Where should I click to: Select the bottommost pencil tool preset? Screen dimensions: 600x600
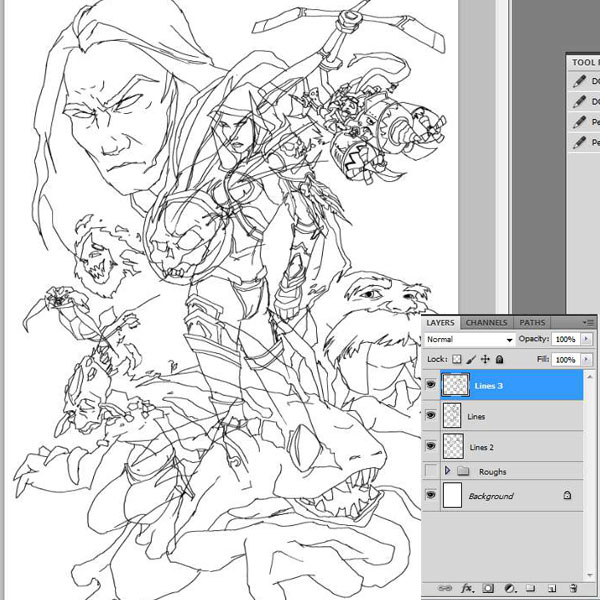pos(580,142)
